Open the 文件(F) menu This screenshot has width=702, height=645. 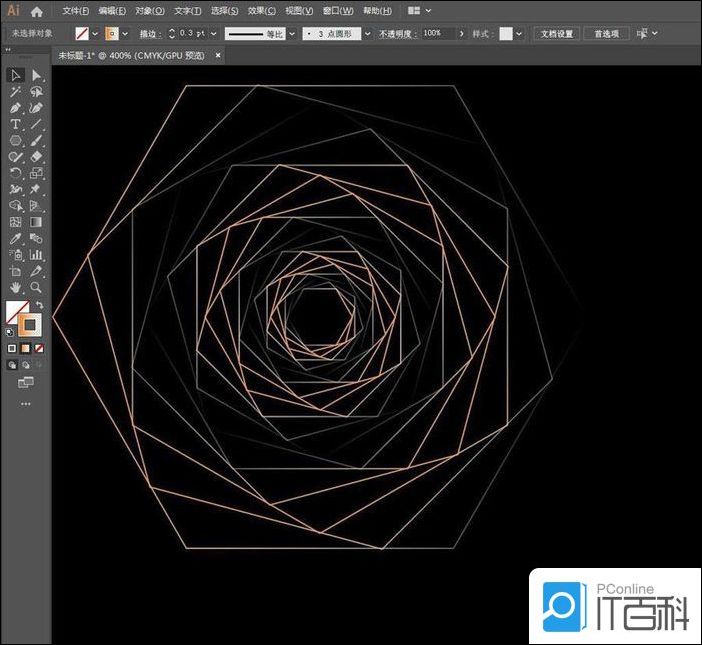tap(75, 11)
